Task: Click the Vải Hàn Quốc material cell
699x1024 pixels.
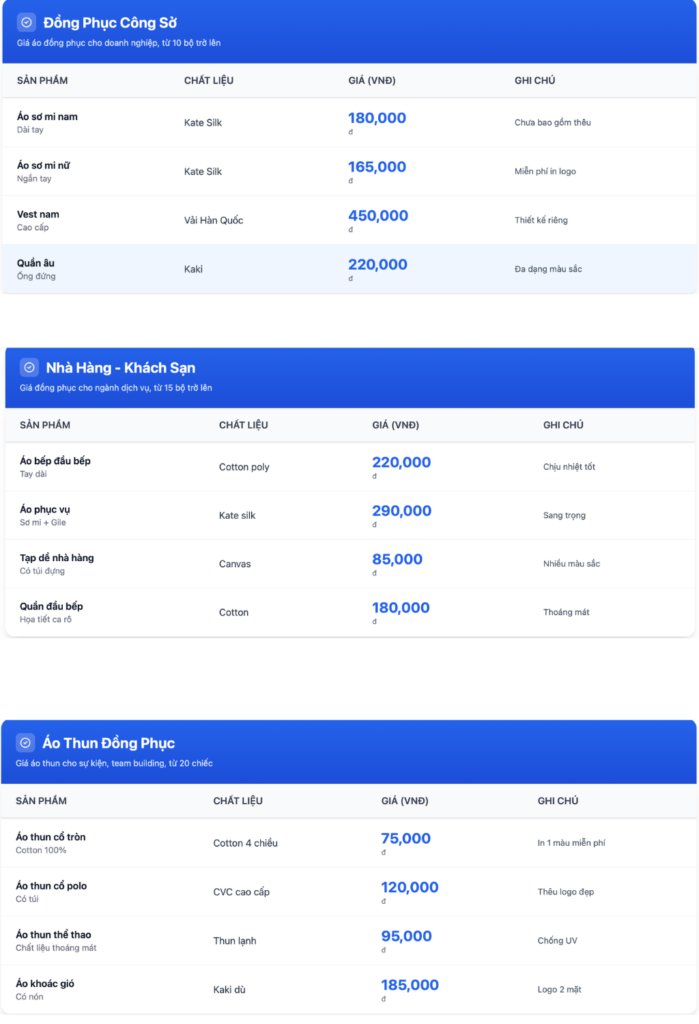Action: click(x=213, y=220)
